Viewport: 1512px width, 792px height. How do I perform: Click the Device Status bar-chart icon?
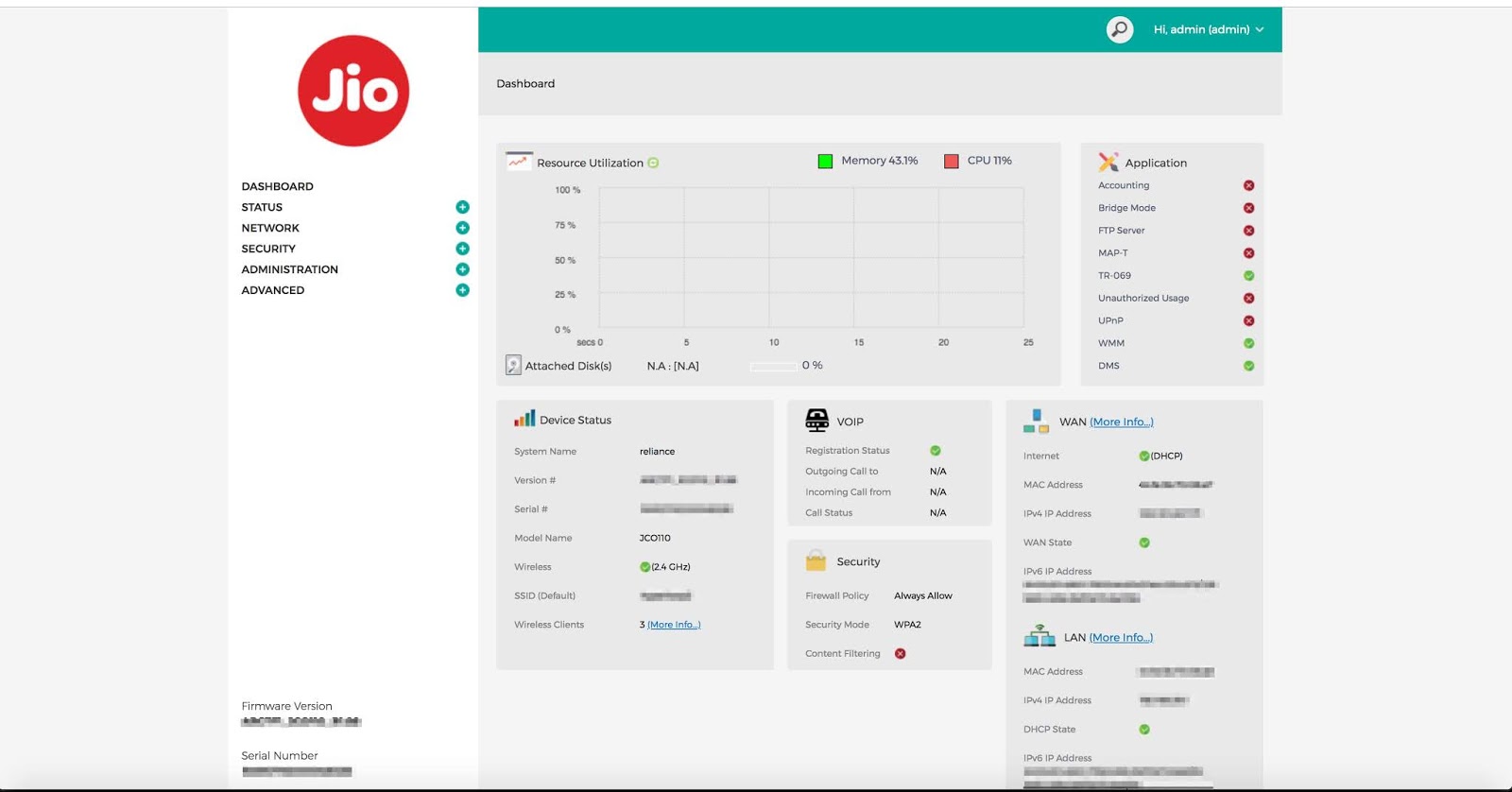coord(524,418)
